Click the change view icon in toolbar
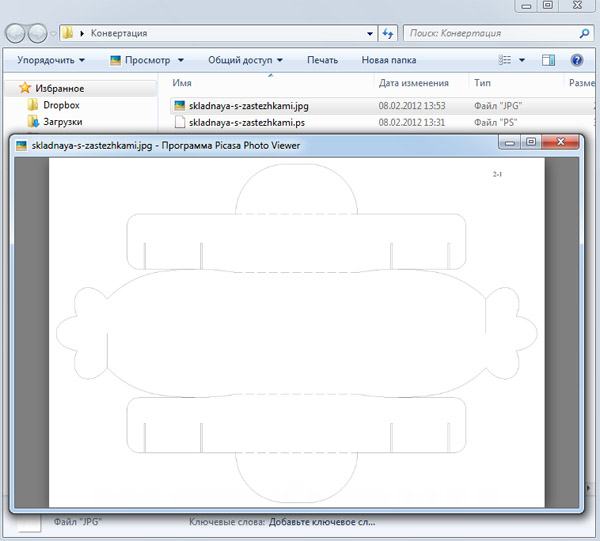The height and width of the screenshot is (541, 600). (506, 60)
